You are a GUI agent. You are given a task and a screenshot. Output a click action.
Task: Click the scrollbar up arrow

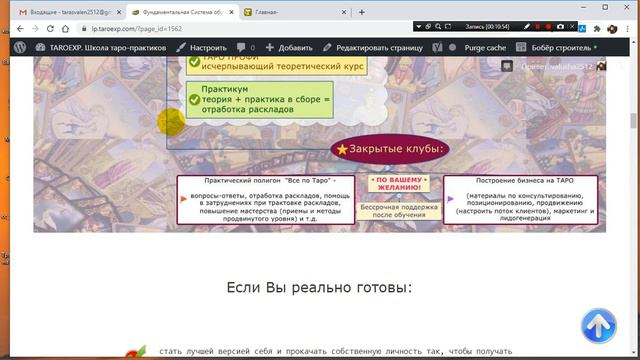coord(633,42)
